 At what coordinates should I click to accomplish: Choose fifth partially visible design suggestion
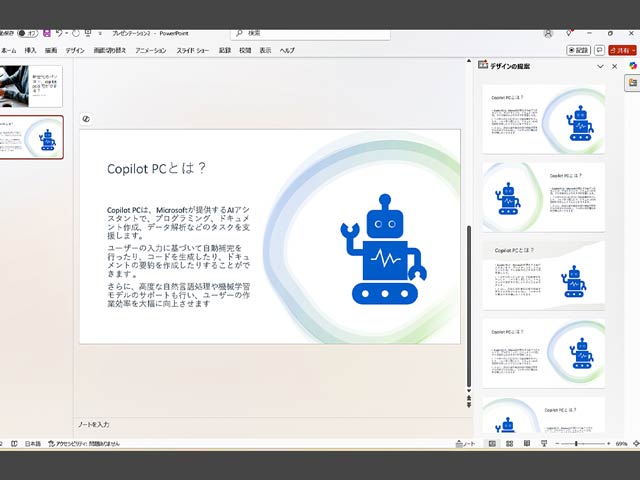click(543, 415)
